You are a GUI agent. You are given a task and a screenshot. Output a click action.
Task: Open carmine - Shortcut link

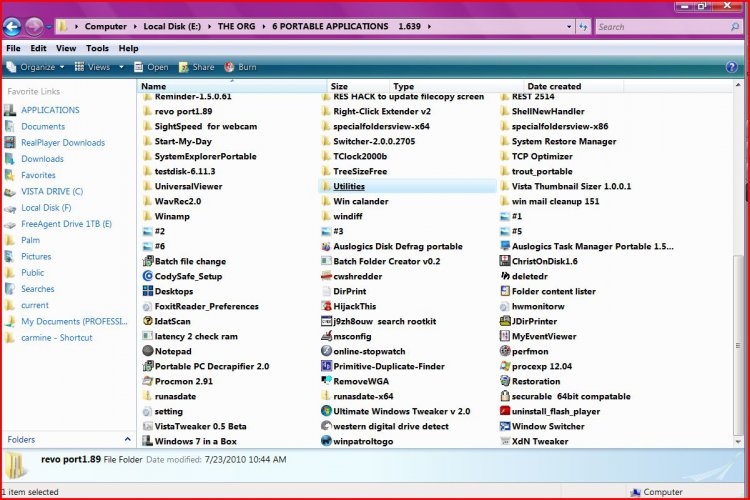pos(57,338)
